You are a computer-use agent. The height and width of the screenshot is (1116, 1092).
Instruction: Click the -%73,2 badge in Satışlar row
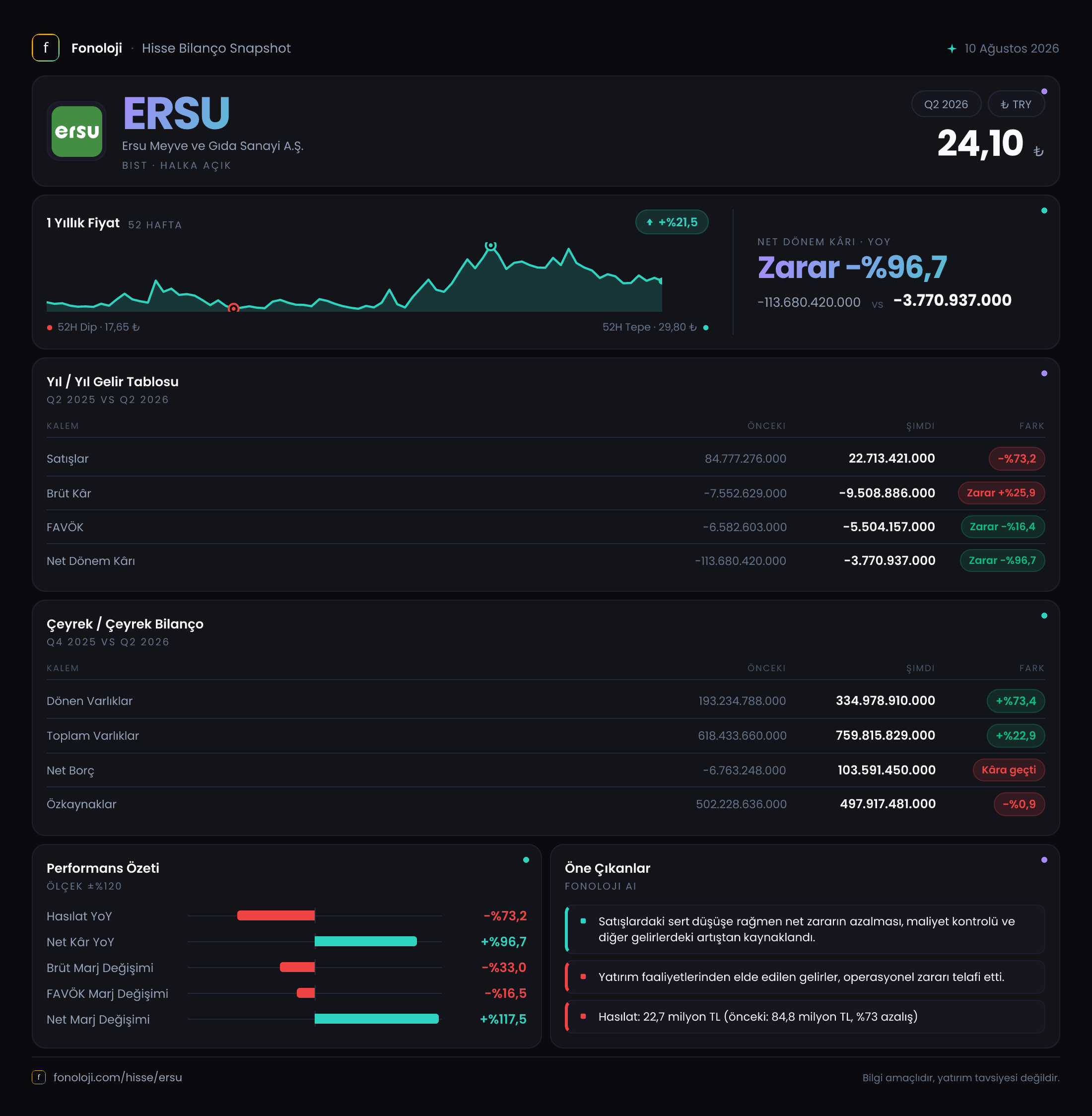click(x=1016, y=458)
